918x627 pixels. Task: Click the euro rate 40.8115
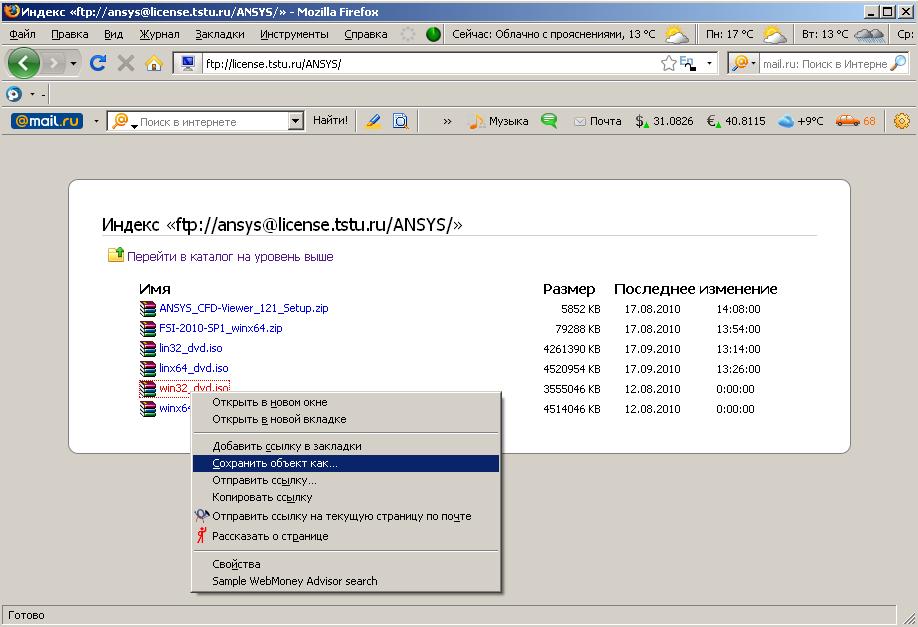pos(736,121)
